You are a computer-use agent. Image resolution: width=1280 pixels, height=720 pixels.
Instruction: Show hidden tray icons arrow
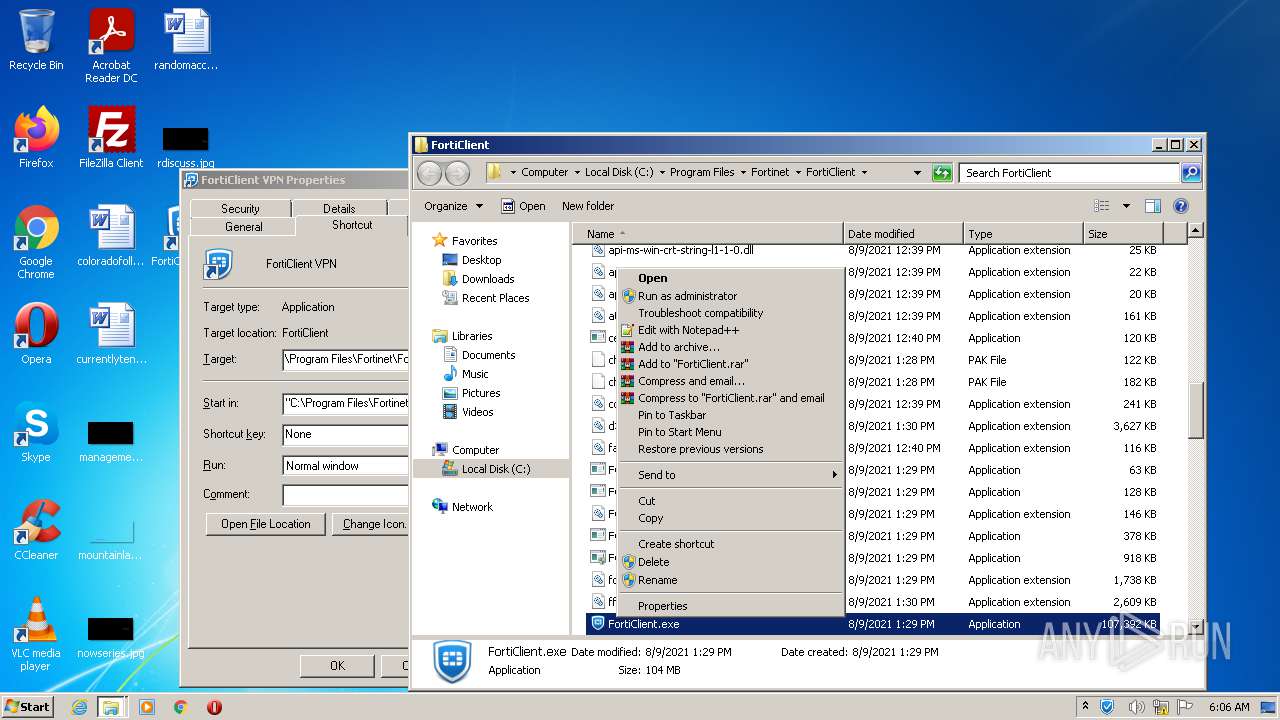pos(1085,707)
